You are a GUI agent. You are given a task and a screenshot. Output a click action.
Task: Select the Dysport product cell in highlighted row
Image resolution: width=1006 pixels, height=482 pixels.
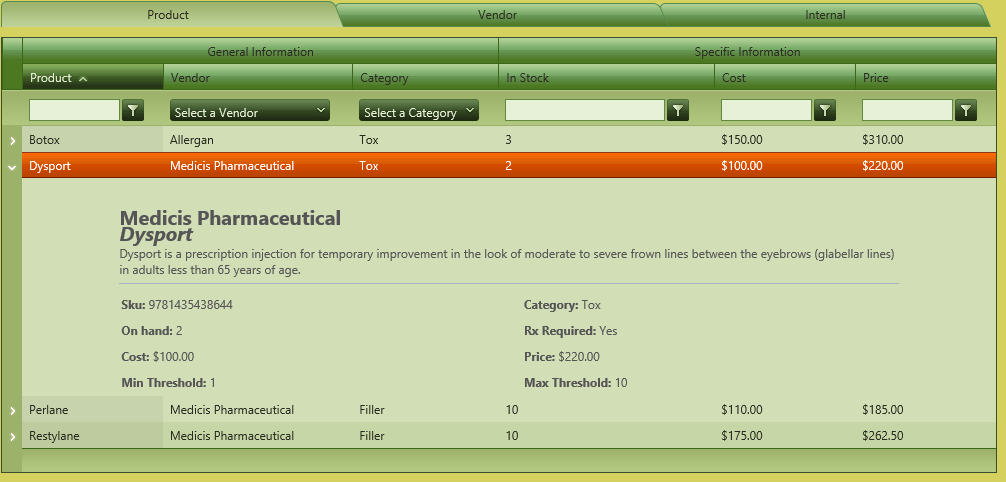pos(93,166)
